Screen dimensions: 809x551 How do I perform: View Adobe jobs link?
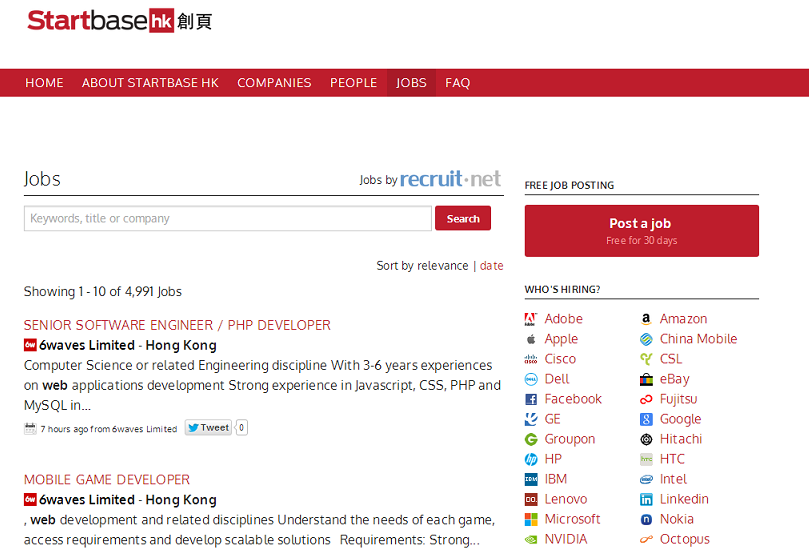pyautogui.click(x=563, y=319)
